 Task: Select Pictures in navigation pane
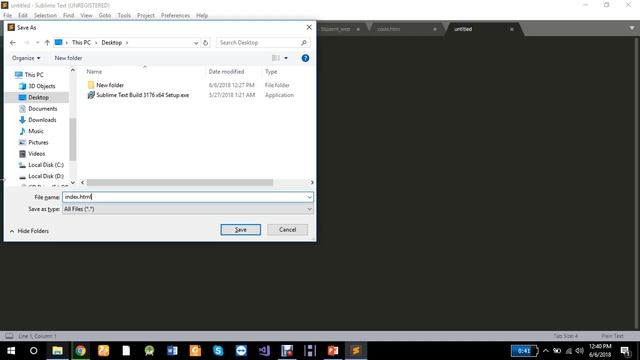[38, 142]
